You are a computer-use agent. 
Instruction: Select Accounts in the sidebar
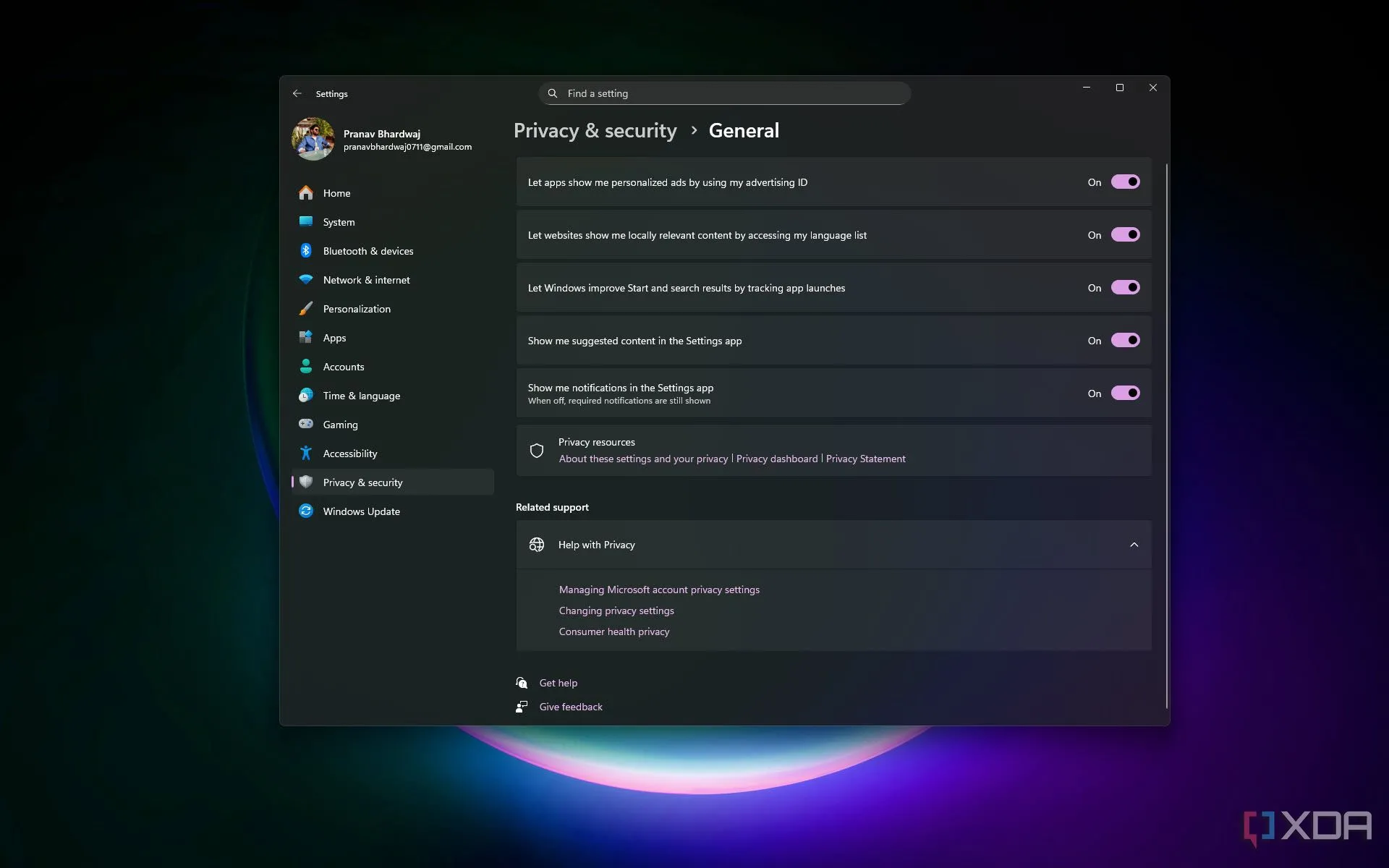393,367
